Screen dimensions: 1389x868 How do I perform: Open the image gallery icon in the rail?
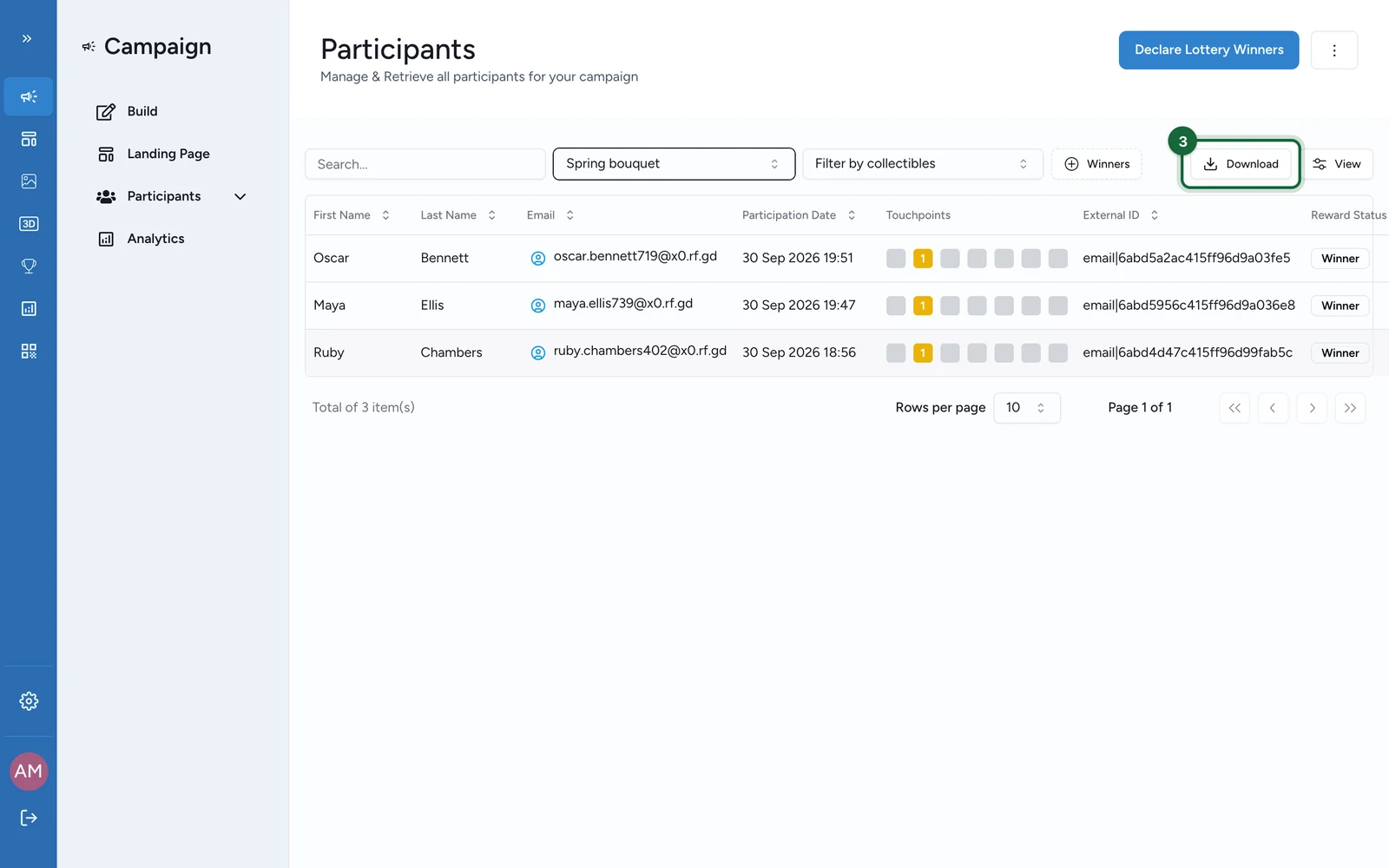(29, 181)
